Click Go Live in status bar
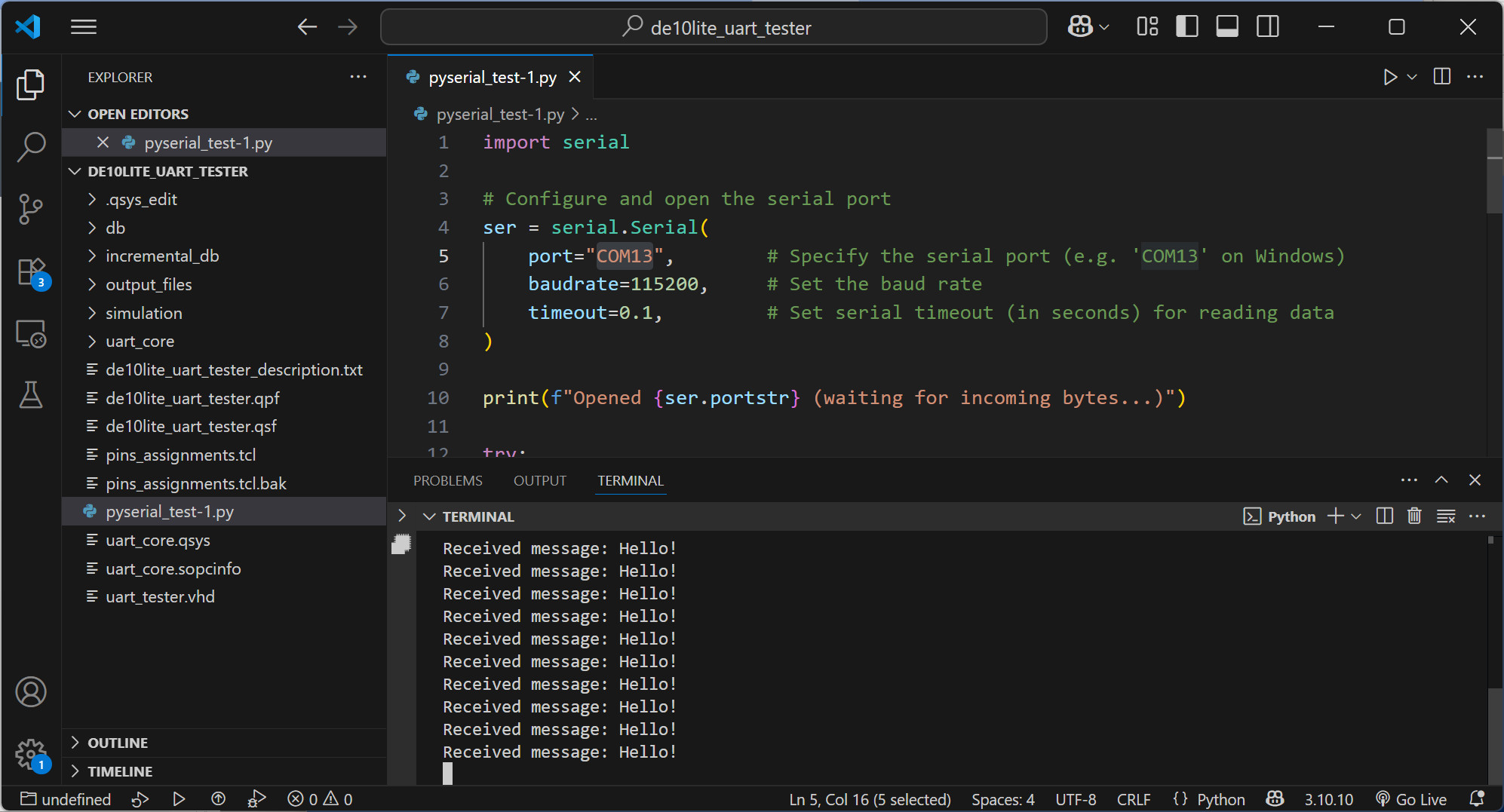1504x812 pixels. (x=1412, y=799)
